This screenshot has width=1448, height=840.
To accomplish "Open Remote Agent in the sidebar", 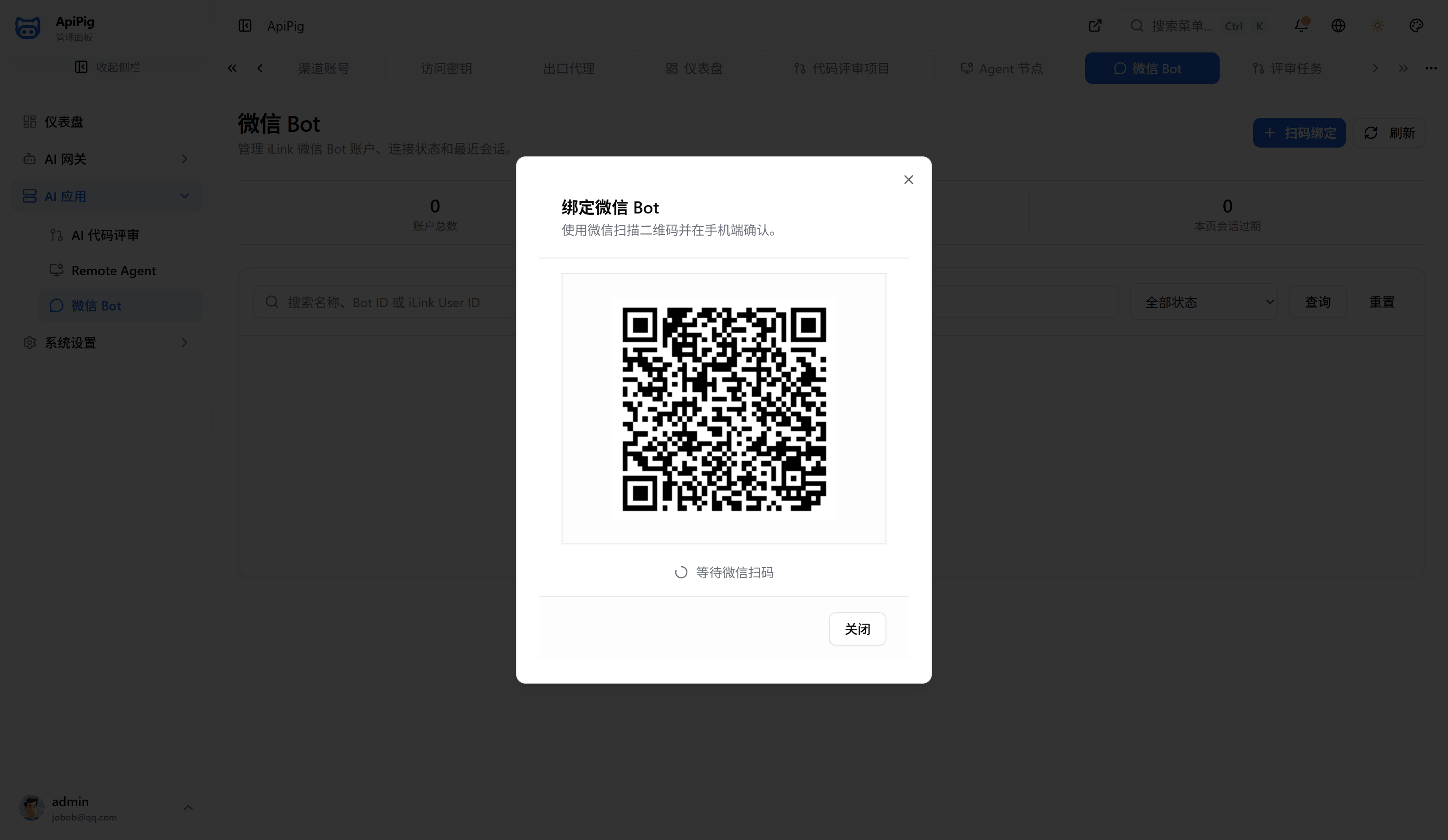I will tap(120, 270).
